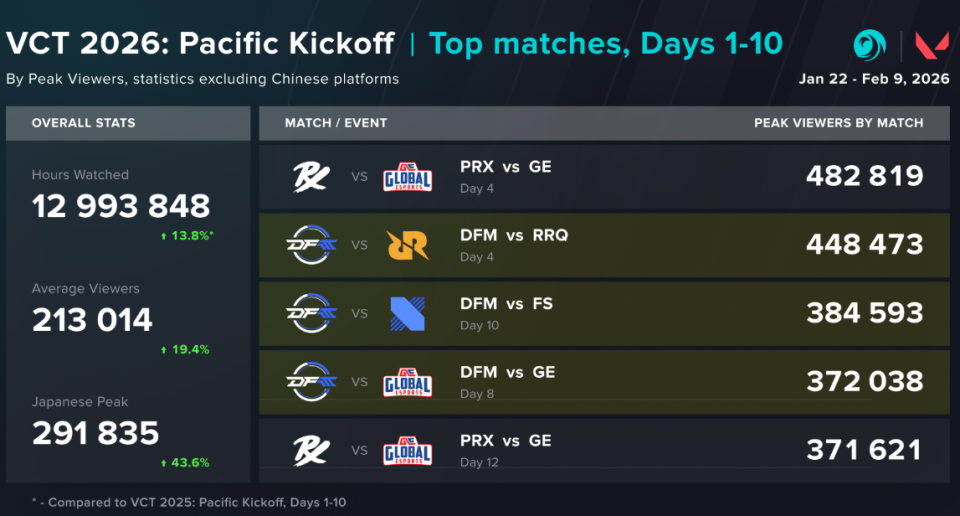This screenshot has width=960, height=516.
Task: Click the red Valorant logo
Action: click(x=931, y=46)
